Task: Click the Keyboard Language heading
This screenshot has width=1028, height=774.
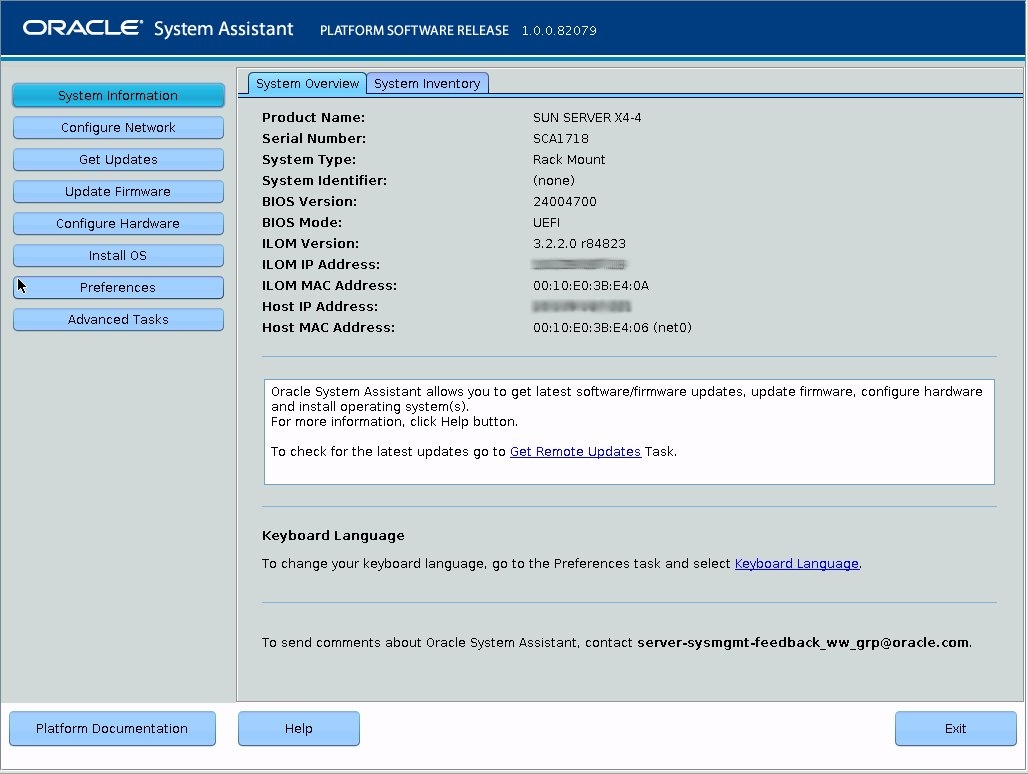Action: [x=333, y=535]
